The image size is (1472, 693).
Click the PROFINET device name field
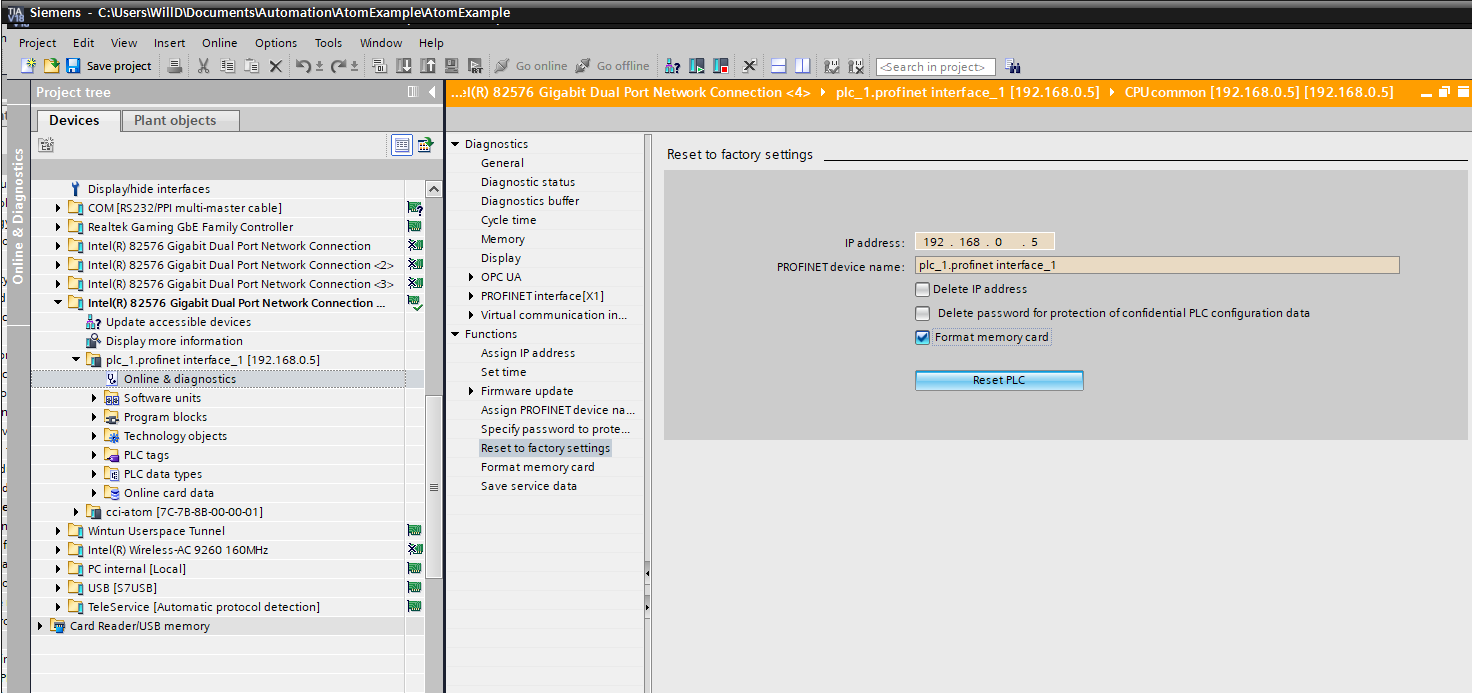point(1156,266)
